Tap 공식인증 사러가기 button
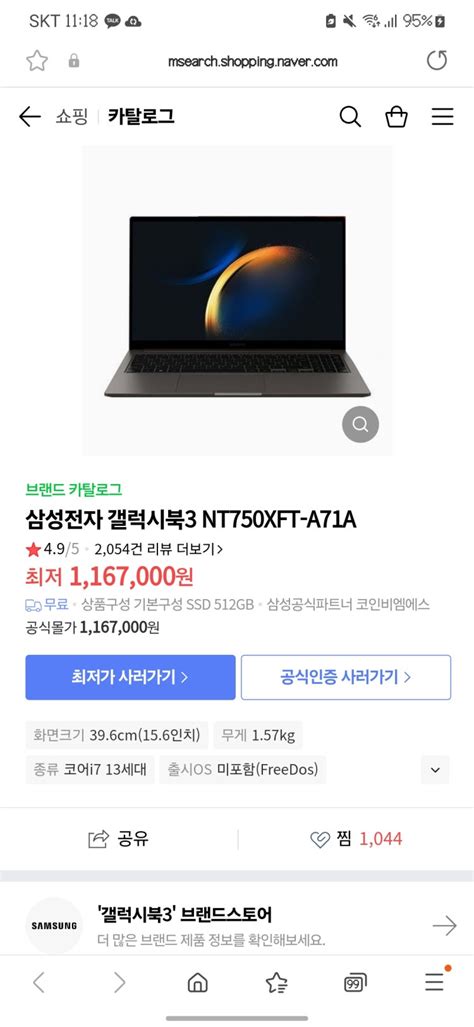This screenshot has height=1027, width=474. point(346,677)
